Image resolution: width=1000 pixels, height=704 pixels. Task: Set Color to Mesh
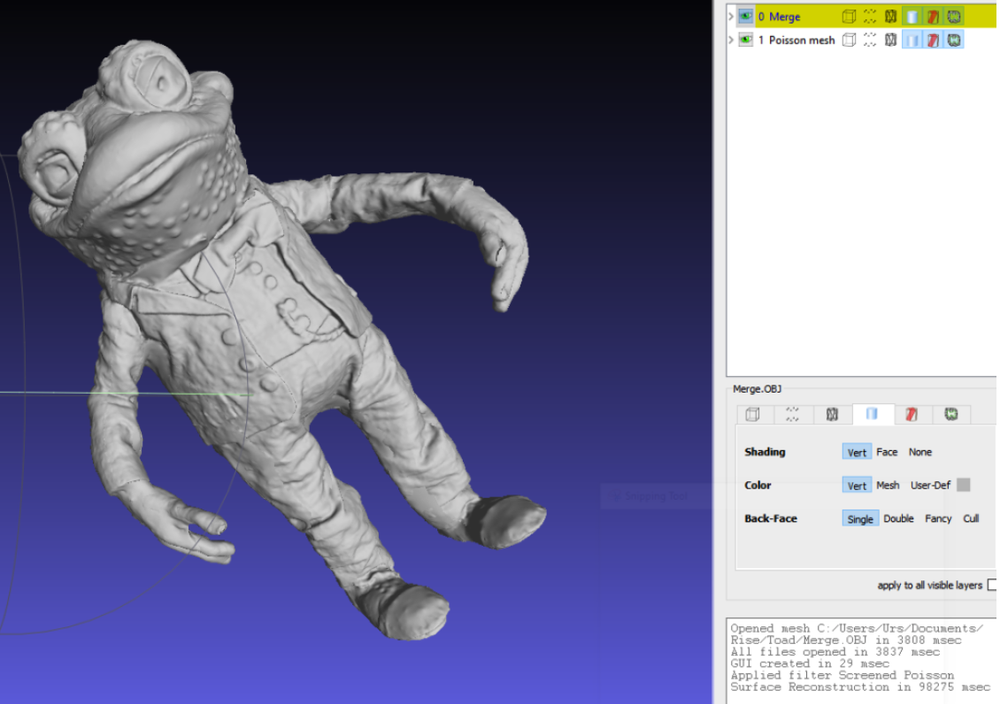point(888,485)
